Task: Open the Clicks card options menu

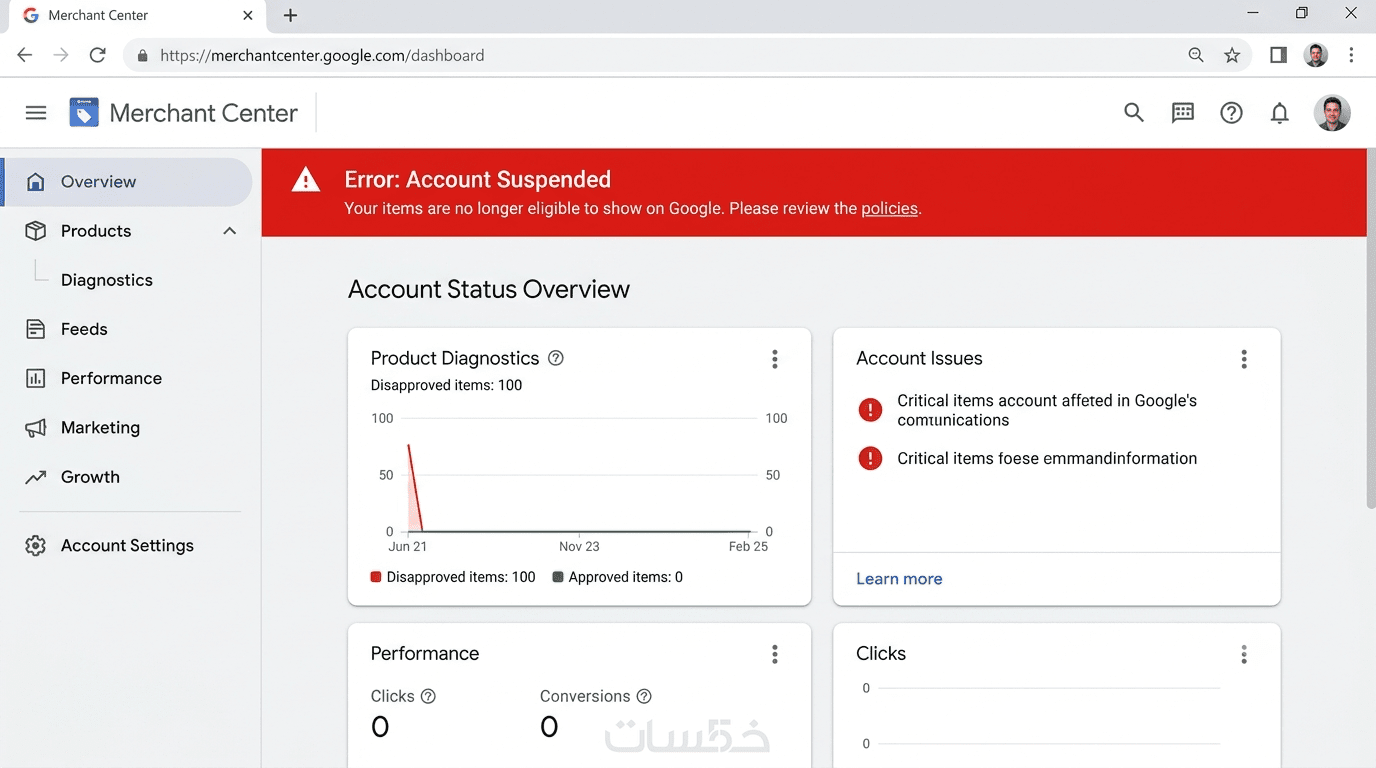Action: (1244, 654)
